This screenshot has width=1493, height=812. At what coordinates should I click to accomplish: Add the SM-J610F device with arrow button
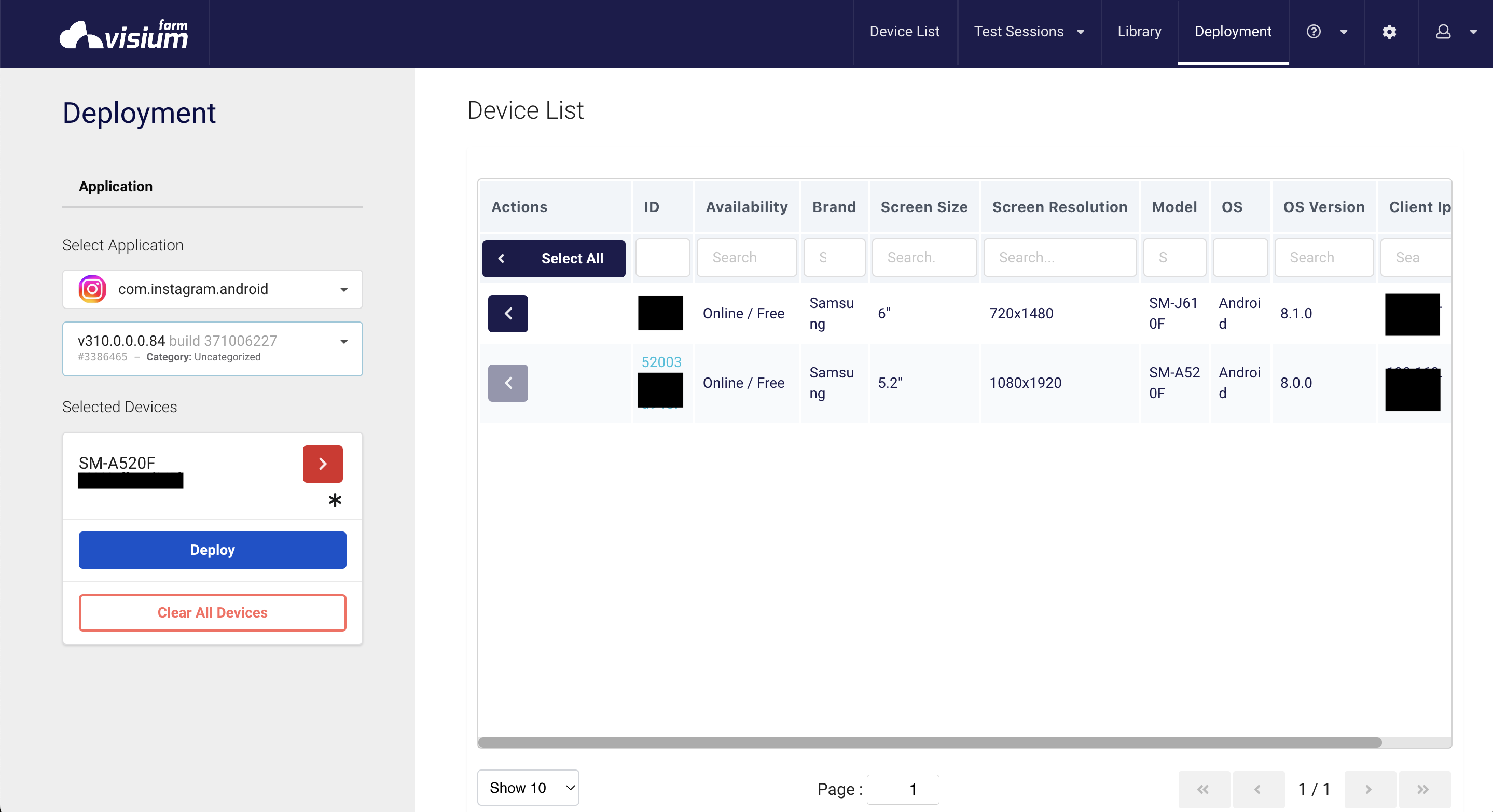(x=508, y=313)
